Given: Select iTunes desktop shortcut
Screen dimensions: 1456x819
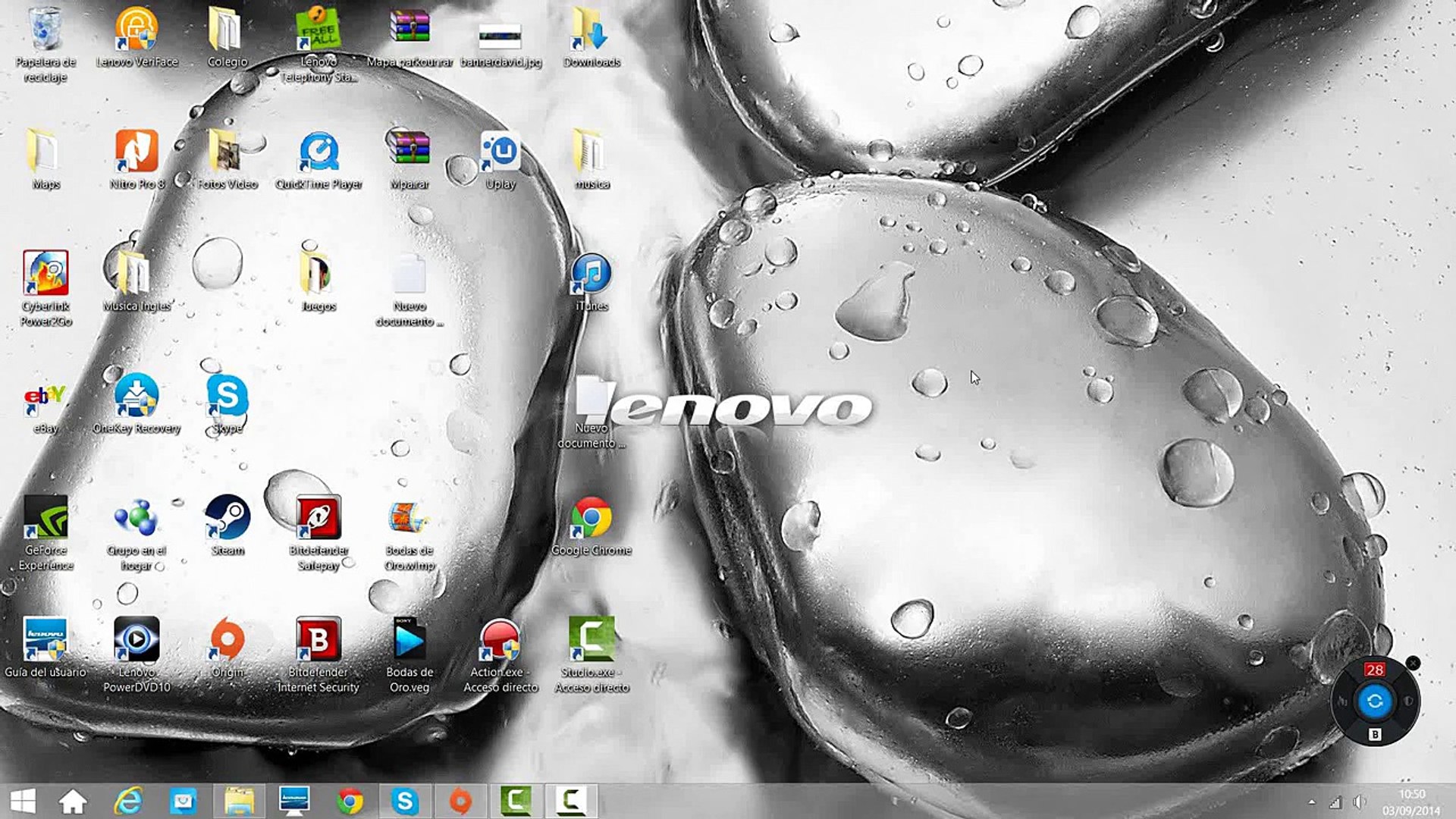Looking at the screenshot, I should pos(591,275).
